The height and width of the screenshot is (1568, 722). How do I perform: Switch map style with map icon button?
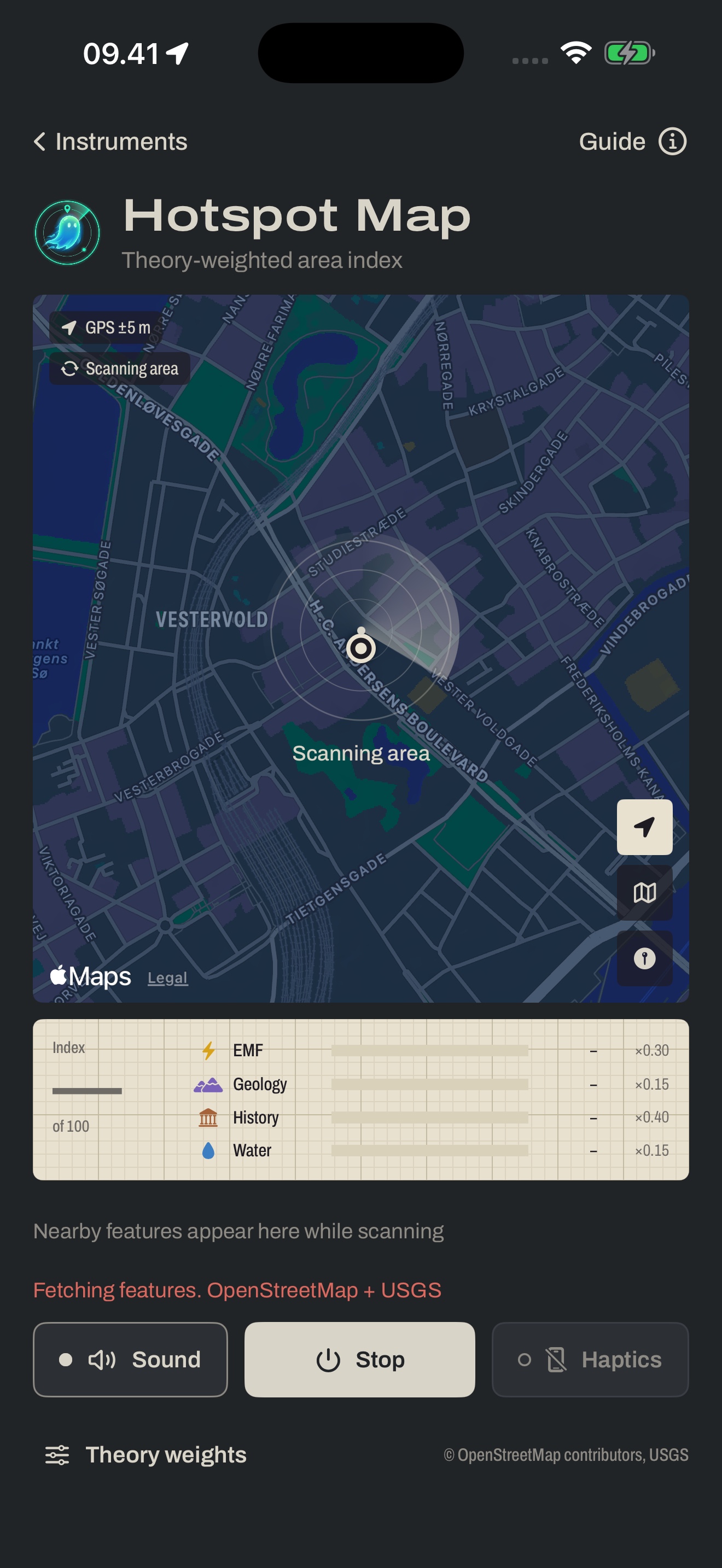645,892
